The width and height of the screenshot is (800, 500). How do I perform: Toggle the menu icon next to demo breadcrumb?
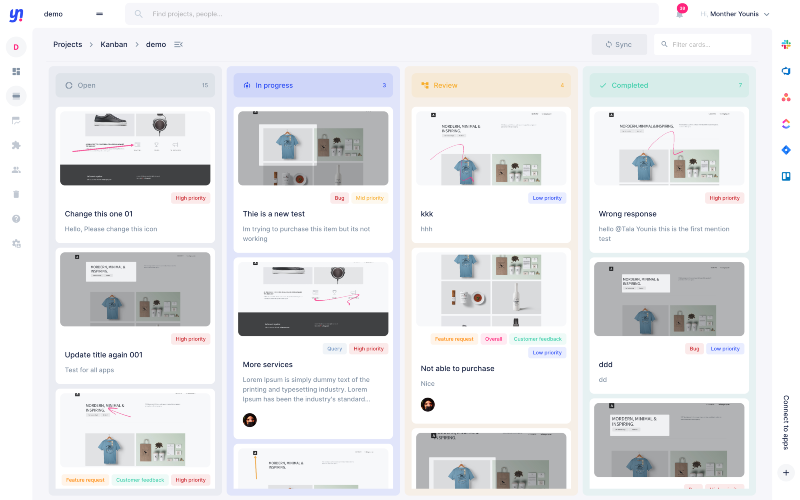coord(178,44)
